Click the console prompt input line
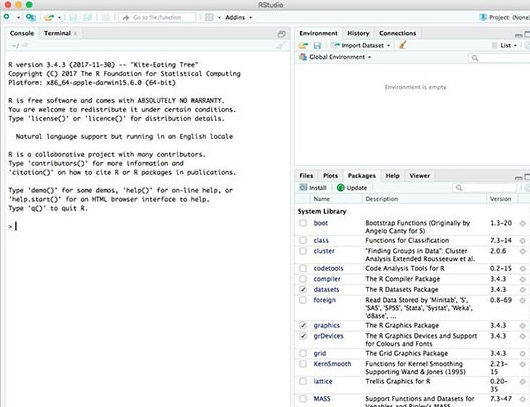Screen dimensions: 530x407 point(149,226)
